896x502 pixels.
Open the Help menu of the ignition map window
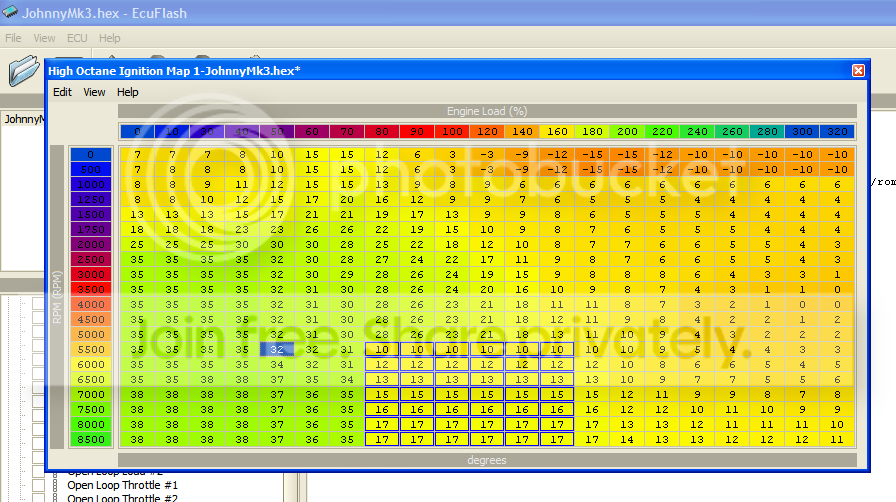tap(127, 92)
